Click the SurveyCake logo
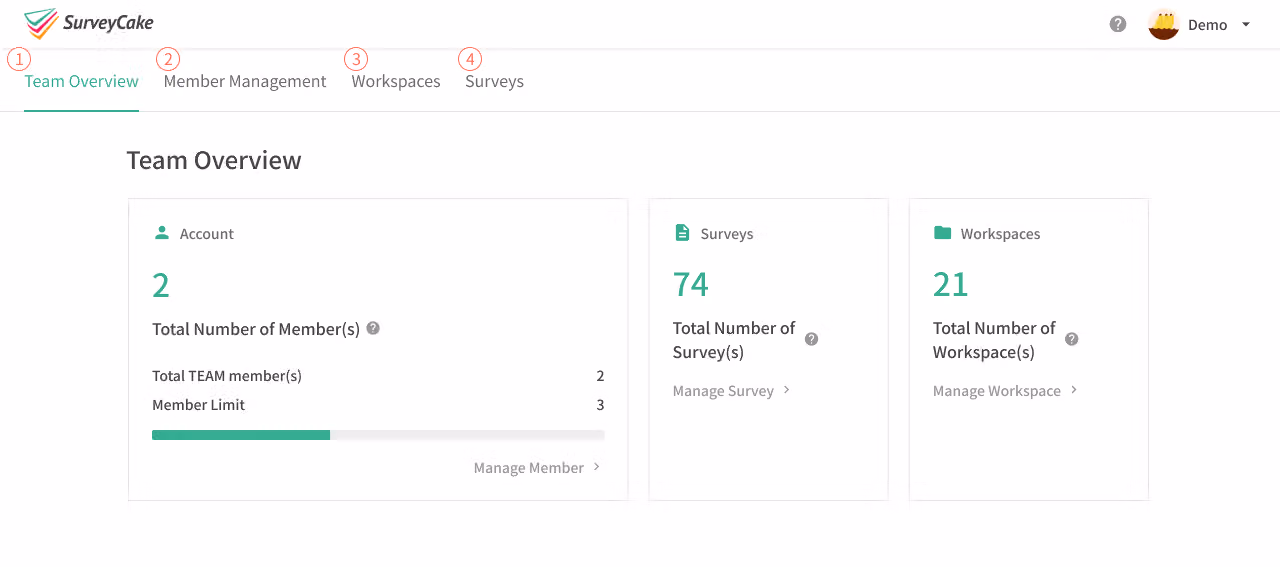This screenshot has width=1280, height=567. click(x=89, y=23)
